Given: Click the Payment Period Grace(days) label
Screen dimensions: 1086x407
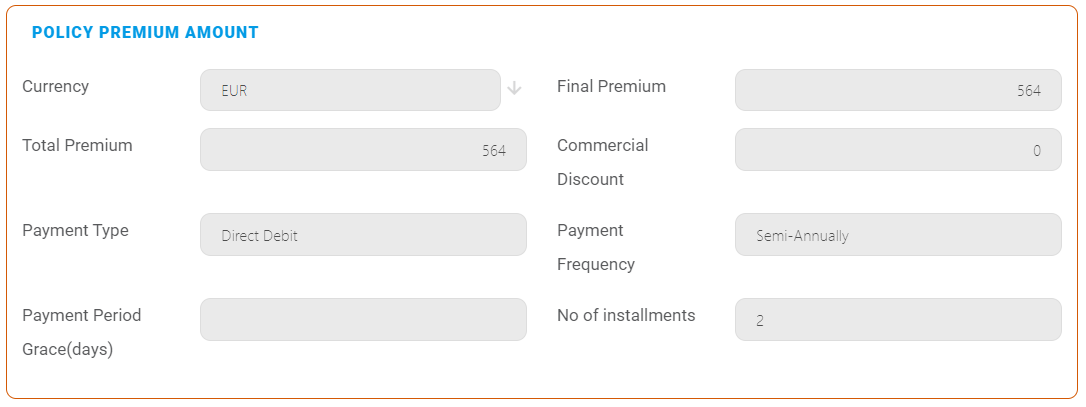Looking at the screenshot, I should tap(81, 332).
